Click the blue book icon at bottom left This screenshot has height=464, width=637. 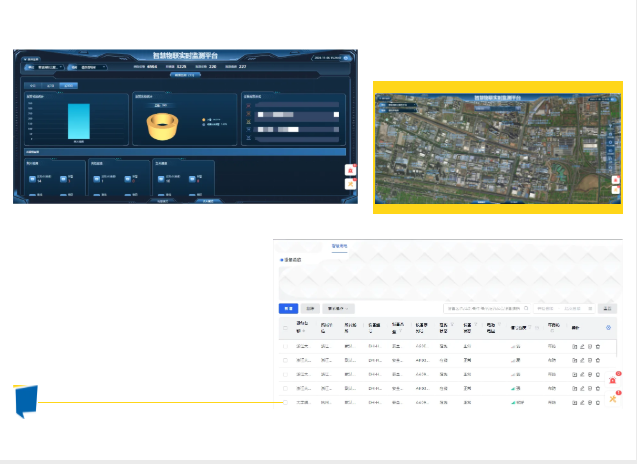pos(25,402)
